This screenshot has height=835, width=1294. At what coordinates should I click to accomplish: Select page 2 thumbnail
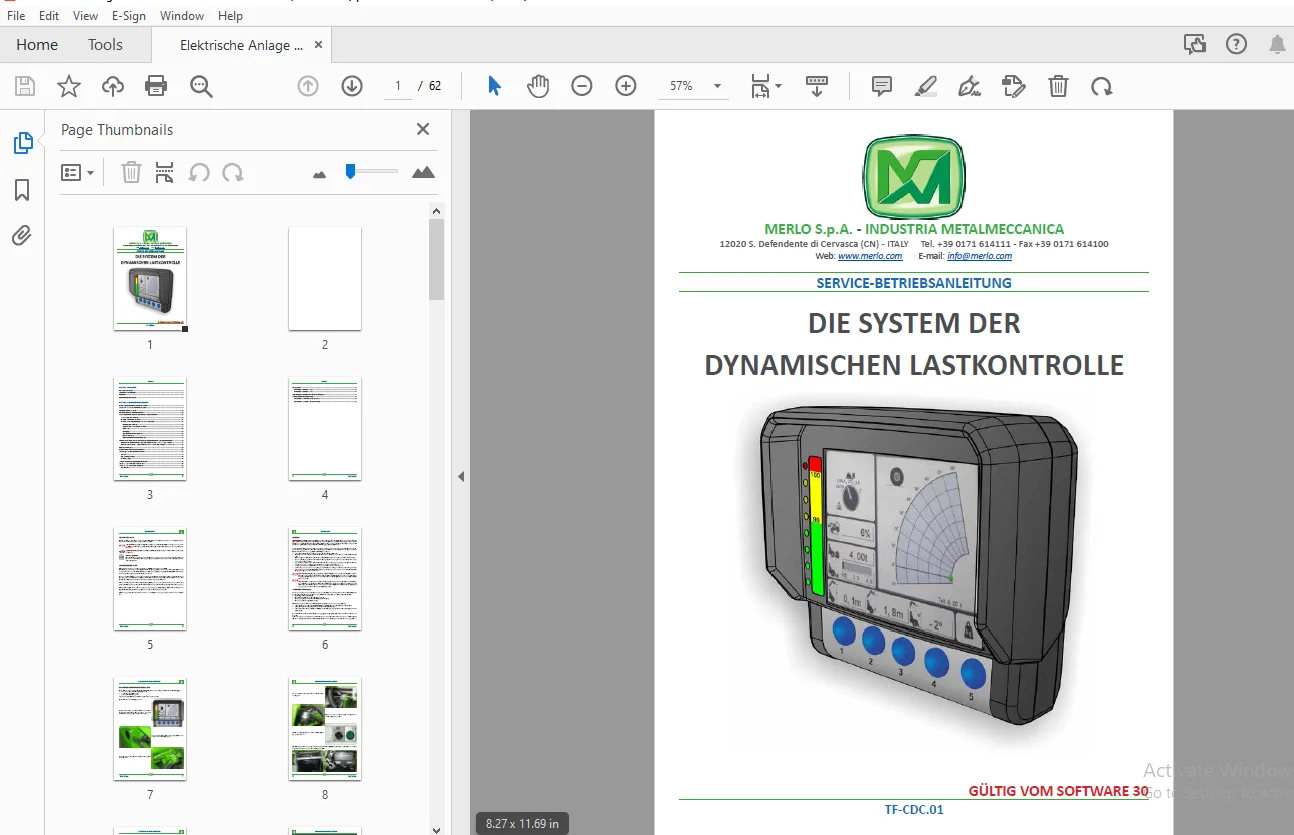coord(325,278)
